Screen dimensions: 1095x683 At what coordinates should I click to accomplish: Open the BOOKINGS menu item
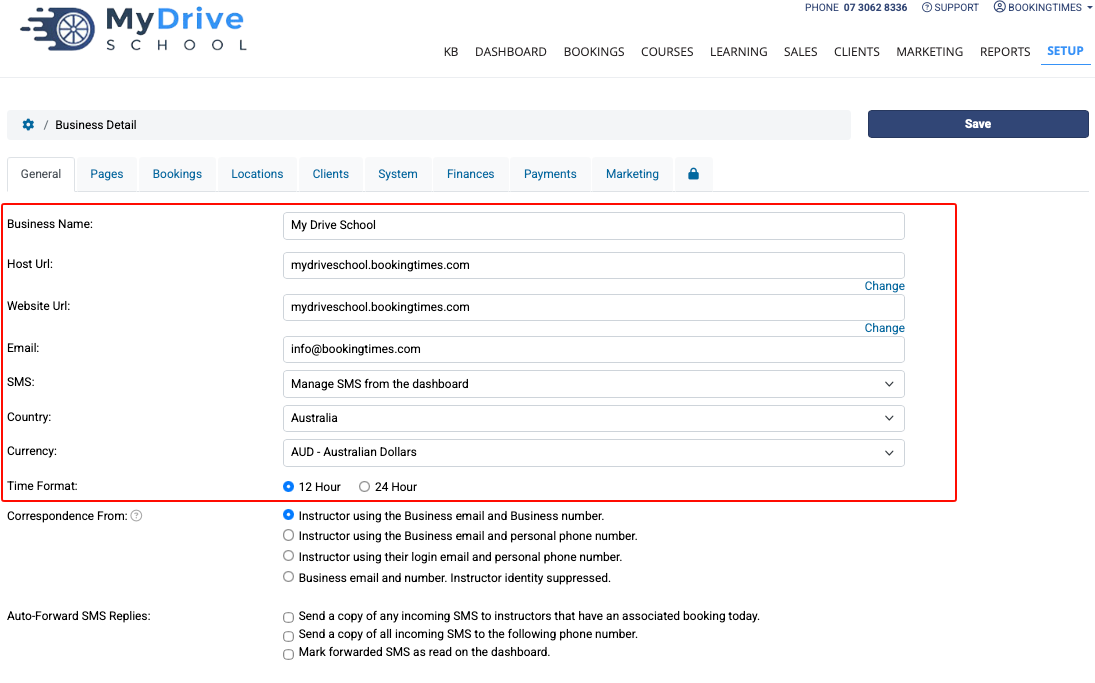point(594,52)
